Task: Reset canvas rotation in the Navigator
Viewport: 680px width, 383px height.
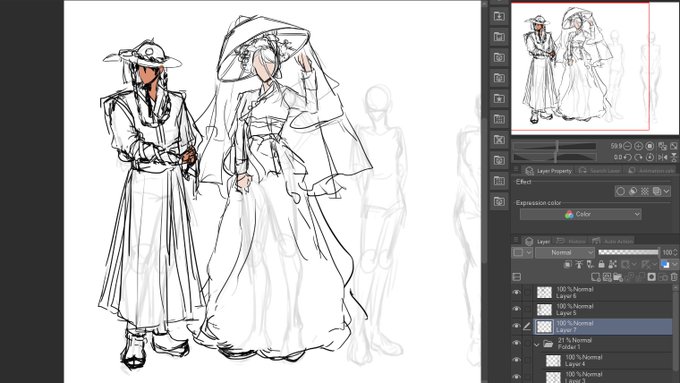Action: coord(650,157)
